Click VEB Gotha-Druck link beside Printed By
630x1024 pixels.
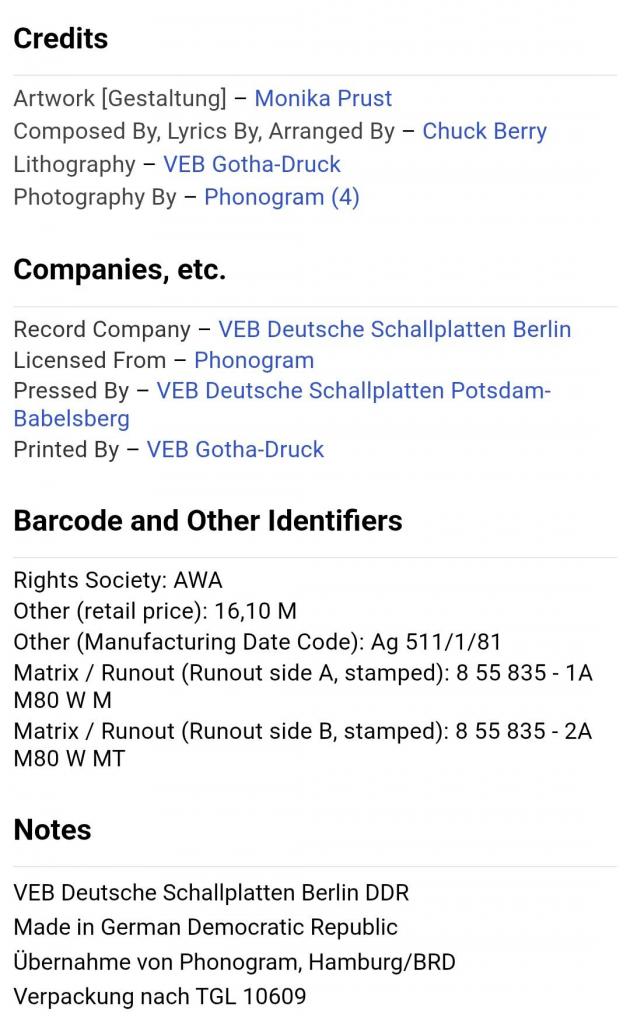[235, 450]
